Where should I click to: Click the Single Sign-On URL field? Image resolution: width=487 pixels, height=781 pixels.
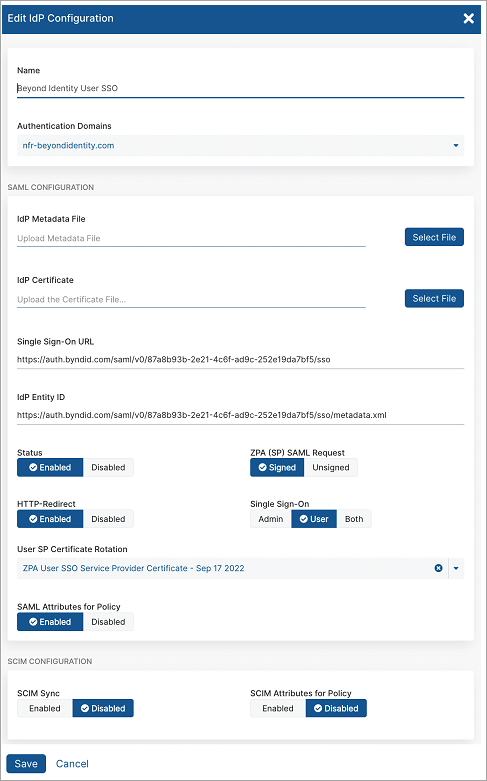click(241, 360)
